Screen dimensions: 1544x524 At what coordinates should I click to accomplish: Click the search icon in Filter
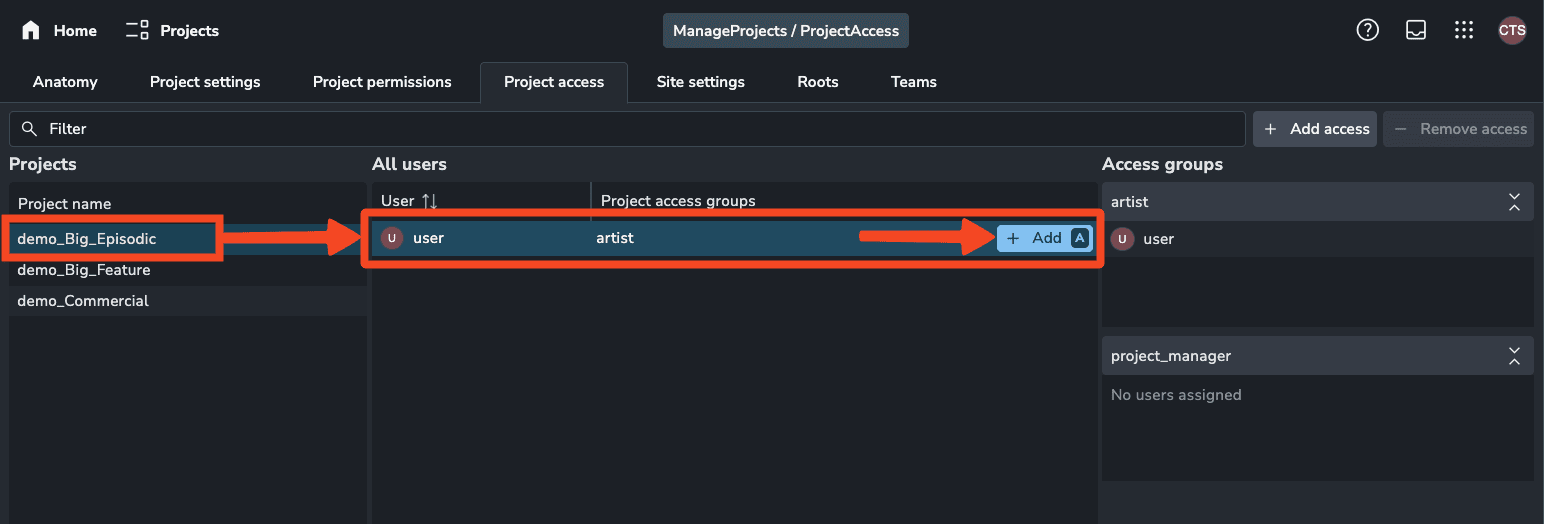pyautogui.click(x=29, y=129)
